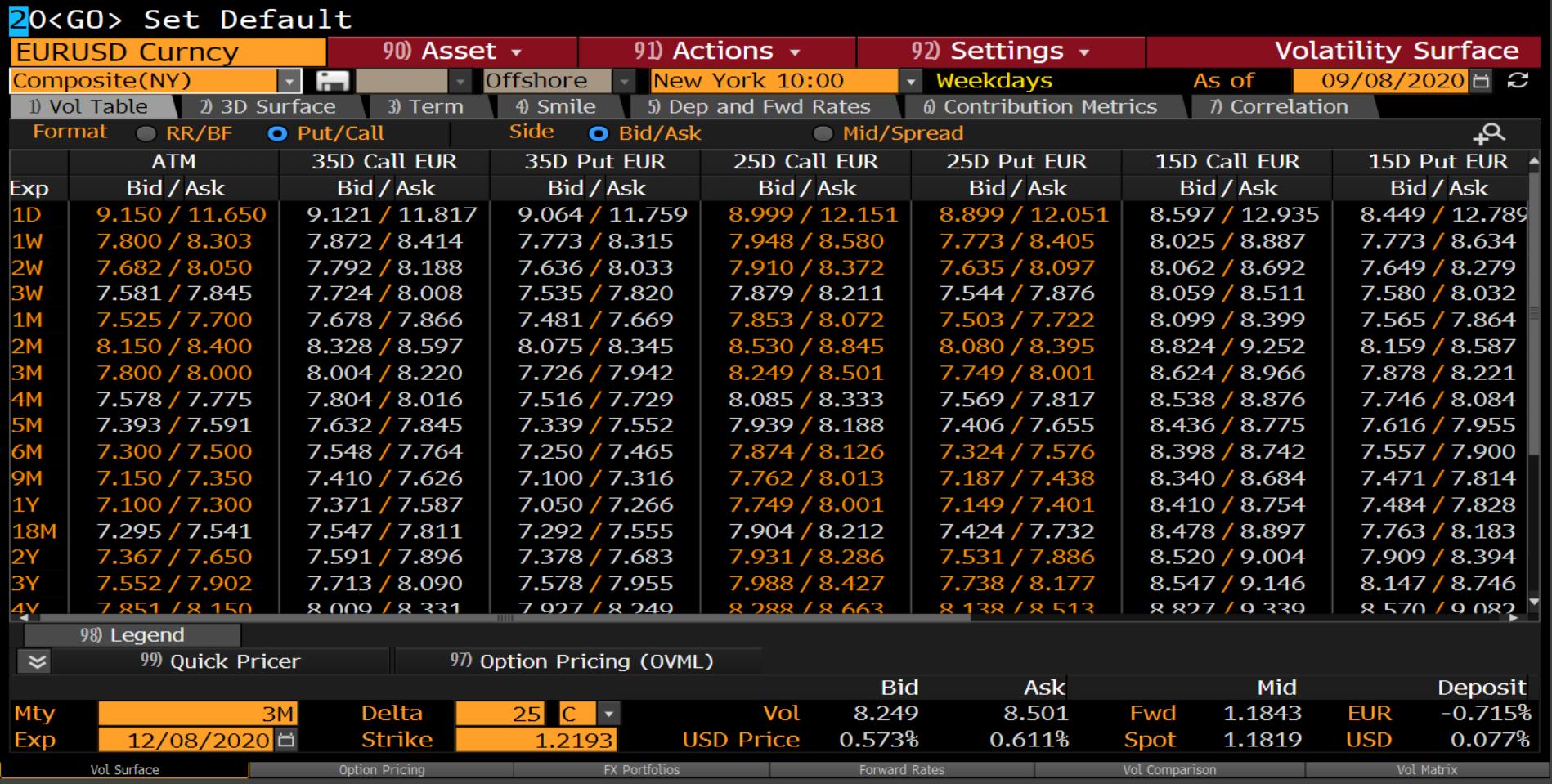Click the Strike field showing 1.2193

click(x=536, y=741)
